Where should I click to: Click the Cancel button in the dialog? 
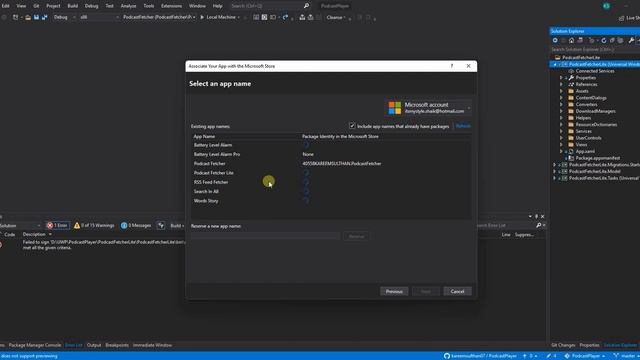457,291
